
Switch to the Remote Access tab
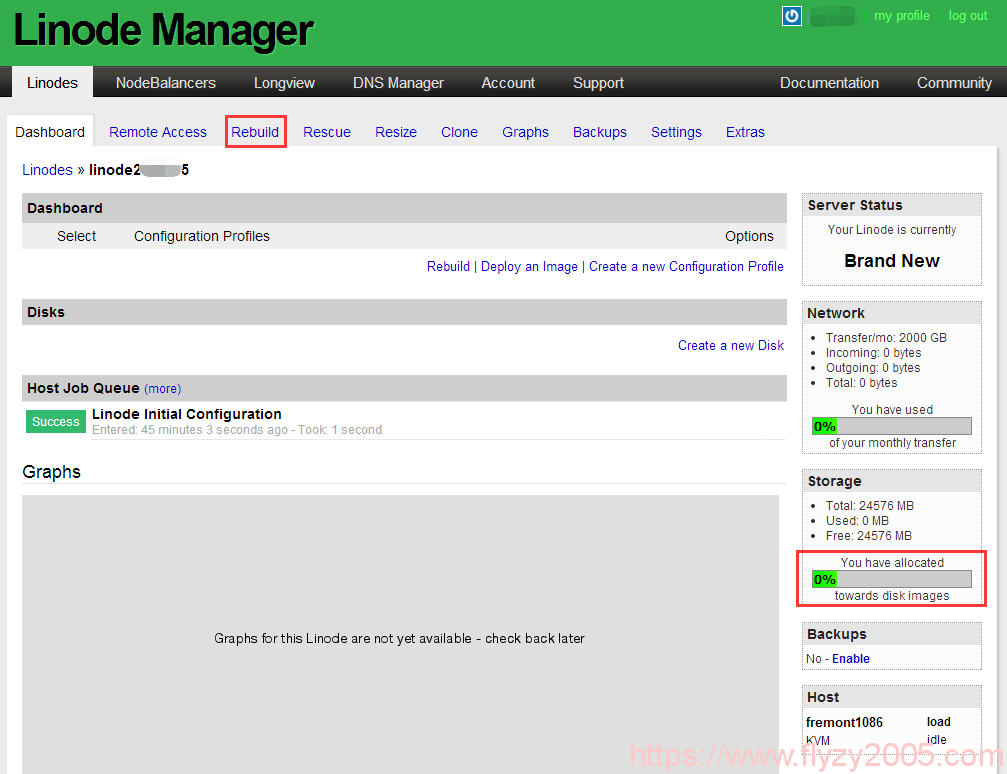pyautogui.click(x=158, y=132)
